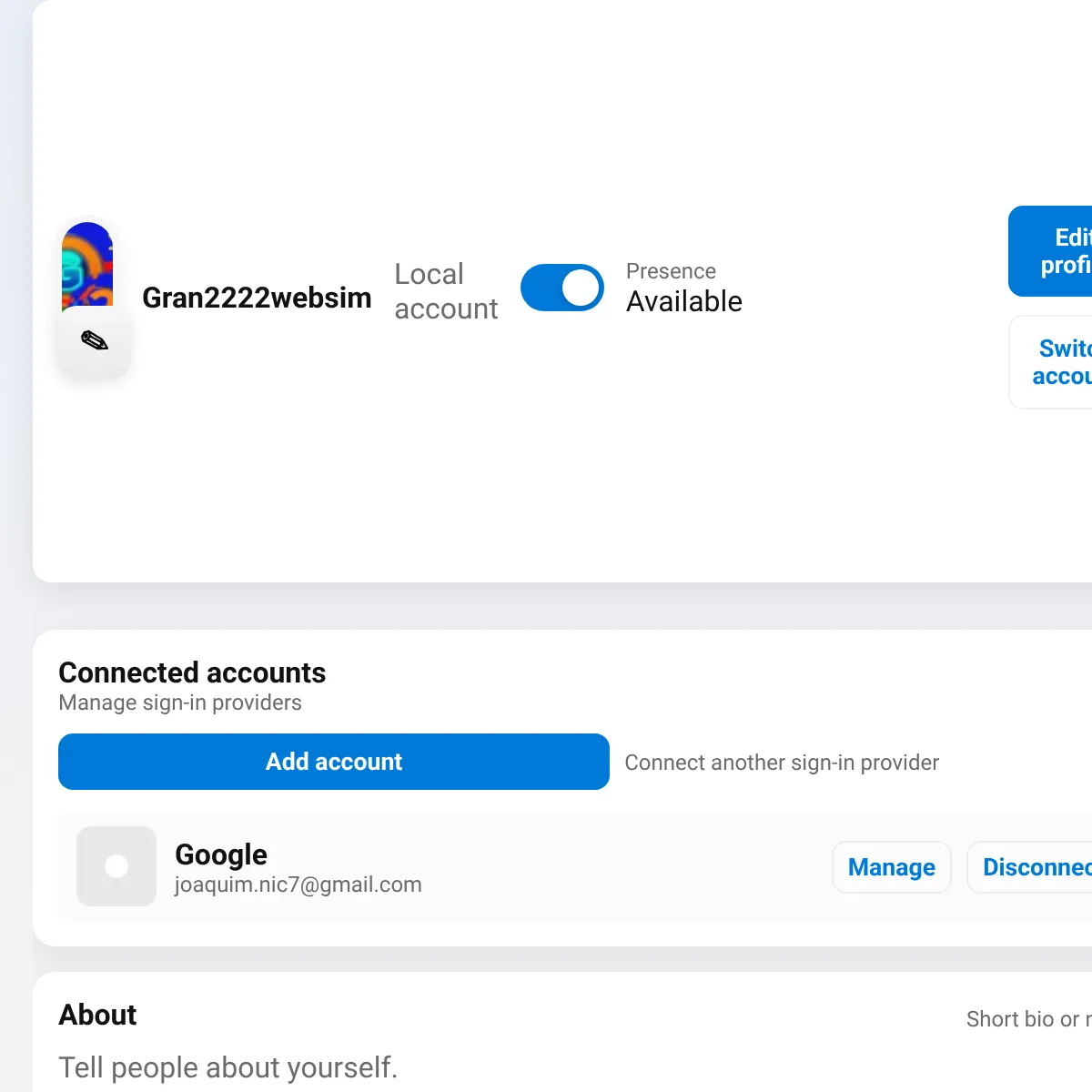The image size is (1092, 1092).
Task: Click the pencil edit avatar icon
Action: (95, 341)
